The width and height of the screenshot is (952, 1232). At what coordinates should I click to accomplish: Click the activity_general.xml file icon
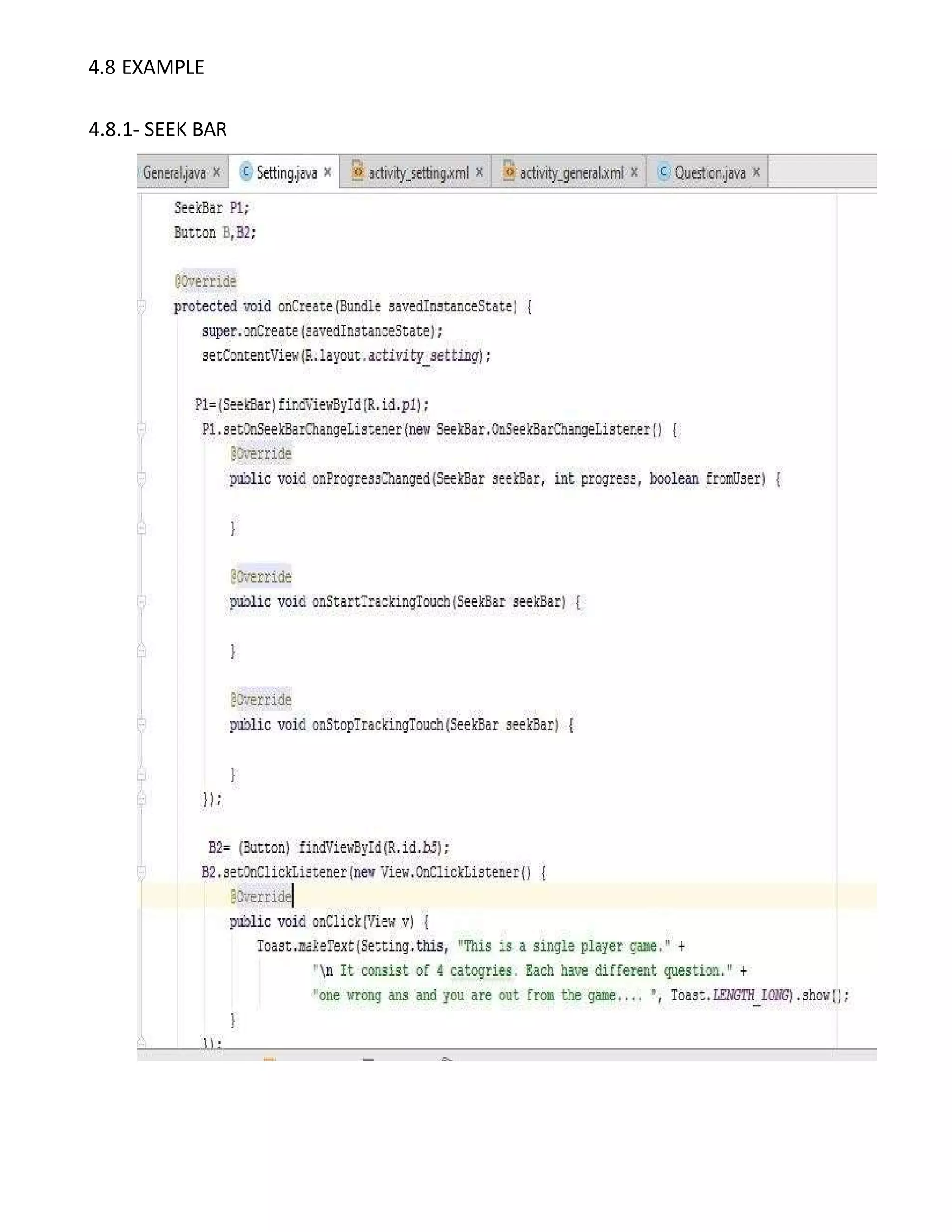tap(509, 170)
